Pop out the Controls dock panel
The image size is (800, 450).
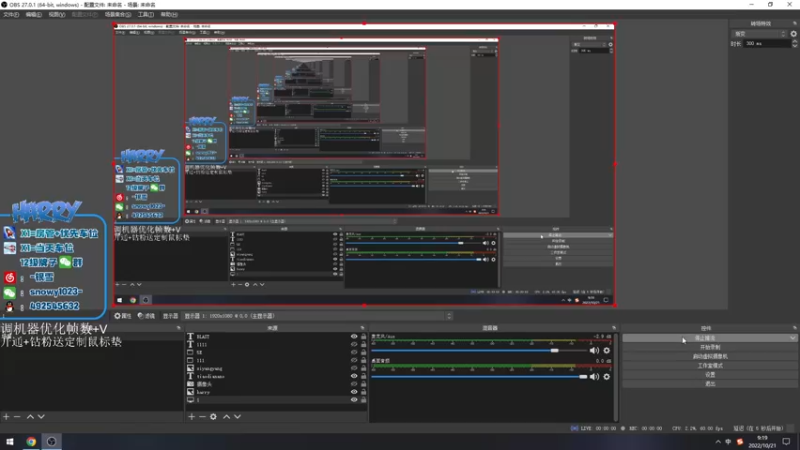(x=794, y=328)
